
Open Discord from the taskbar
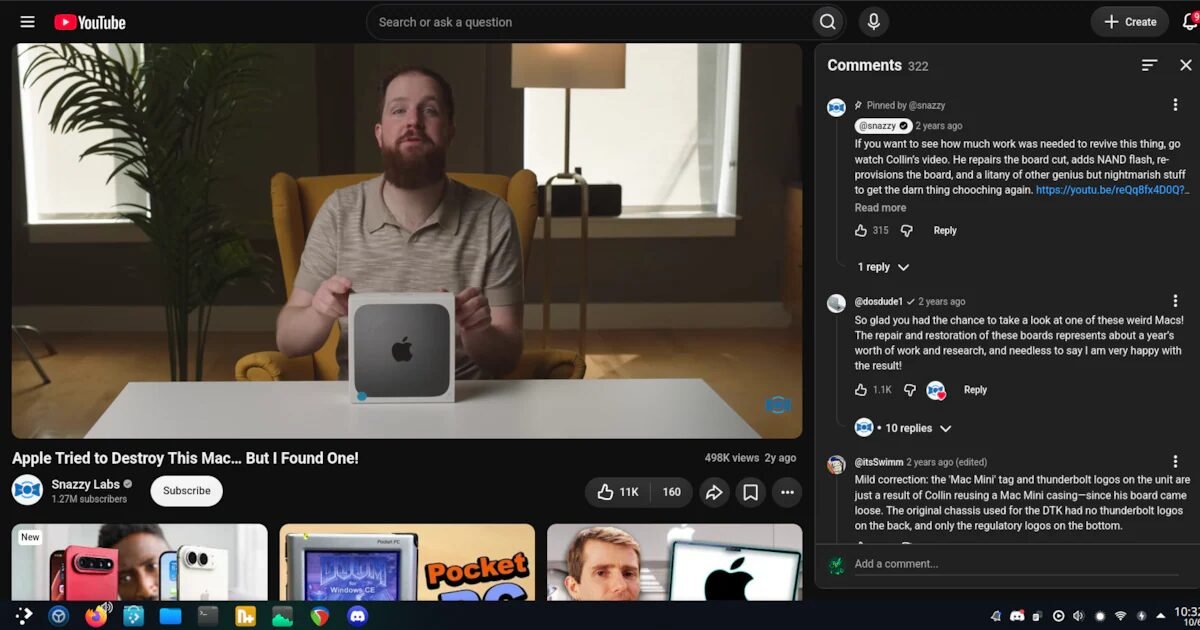(357, 616)
